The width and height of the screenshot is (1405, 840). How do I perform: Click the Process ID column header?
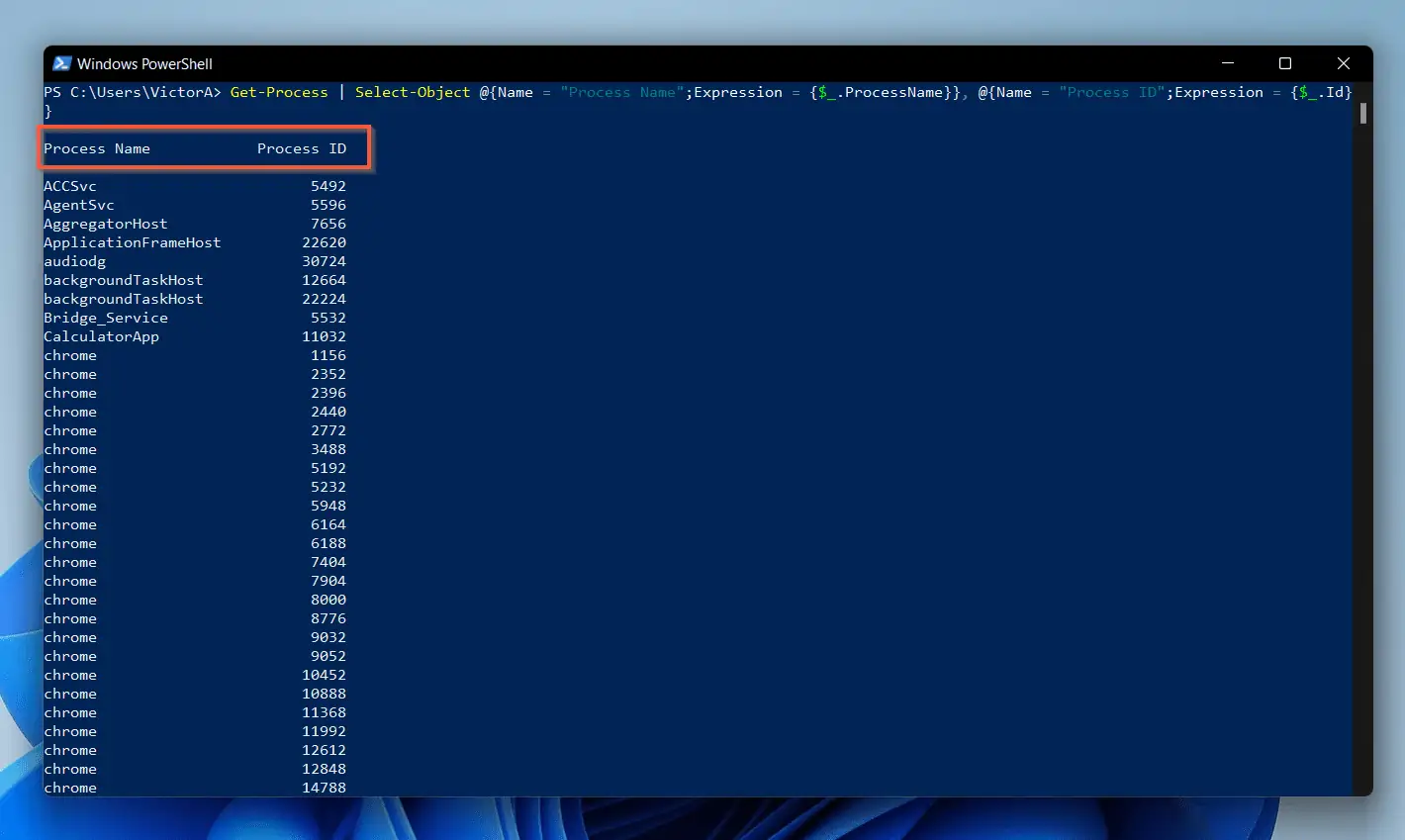pos(302,148)
